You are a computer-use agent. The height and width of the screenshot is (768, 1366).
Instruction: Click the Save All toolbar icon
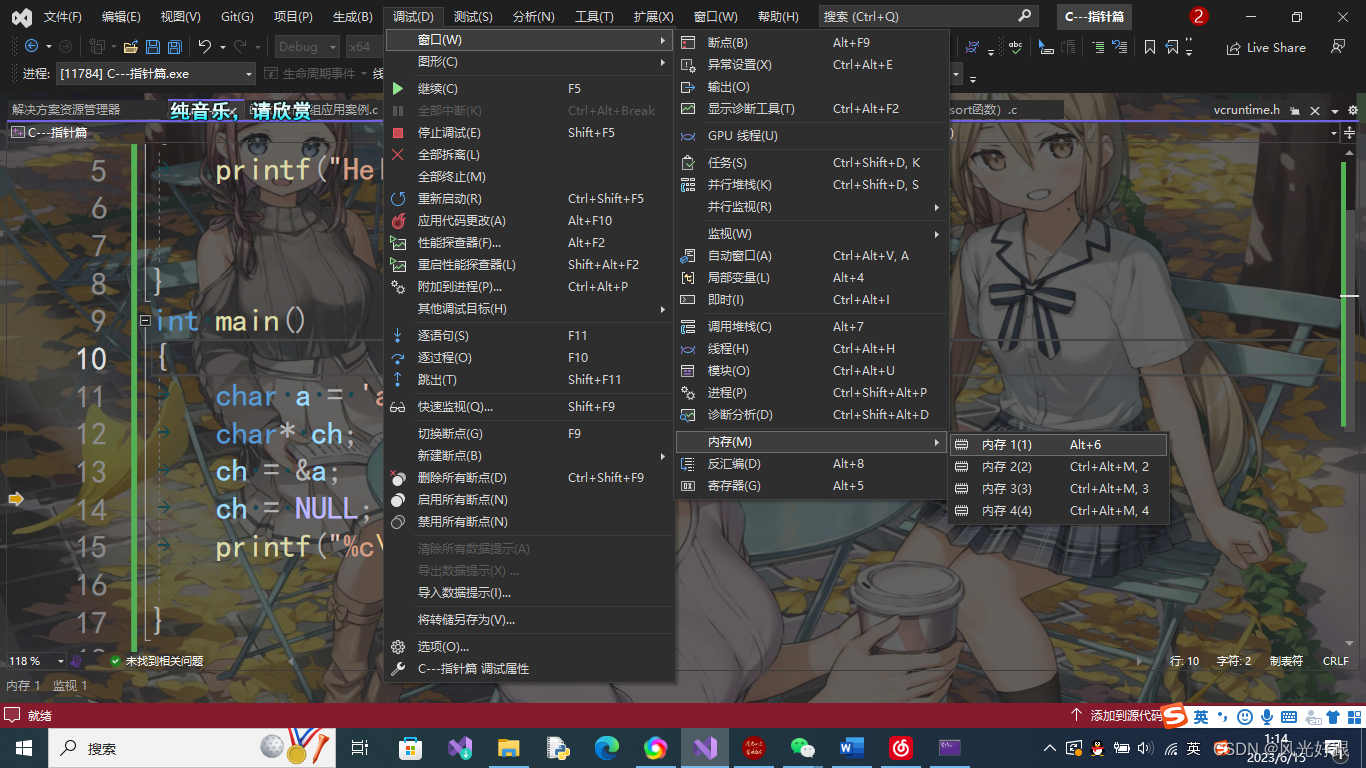click(x=174, y=47)
